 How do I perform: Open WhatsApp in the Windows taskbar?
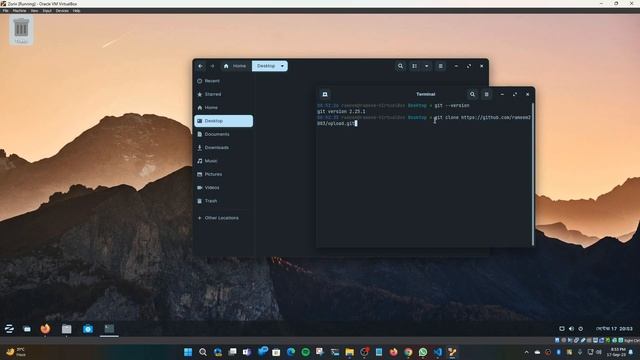[423, 352]
